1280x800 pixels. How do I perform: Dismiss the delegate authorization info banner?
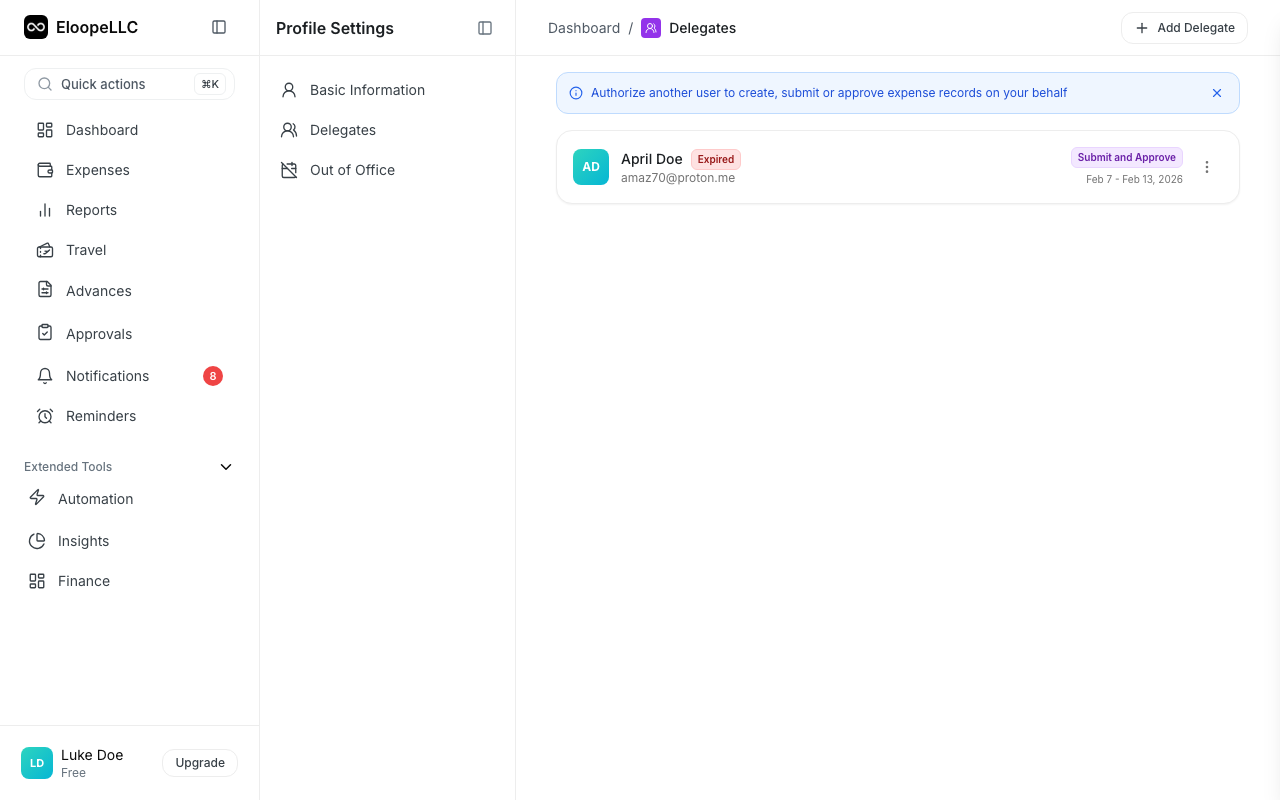(x=1217, y=93)
